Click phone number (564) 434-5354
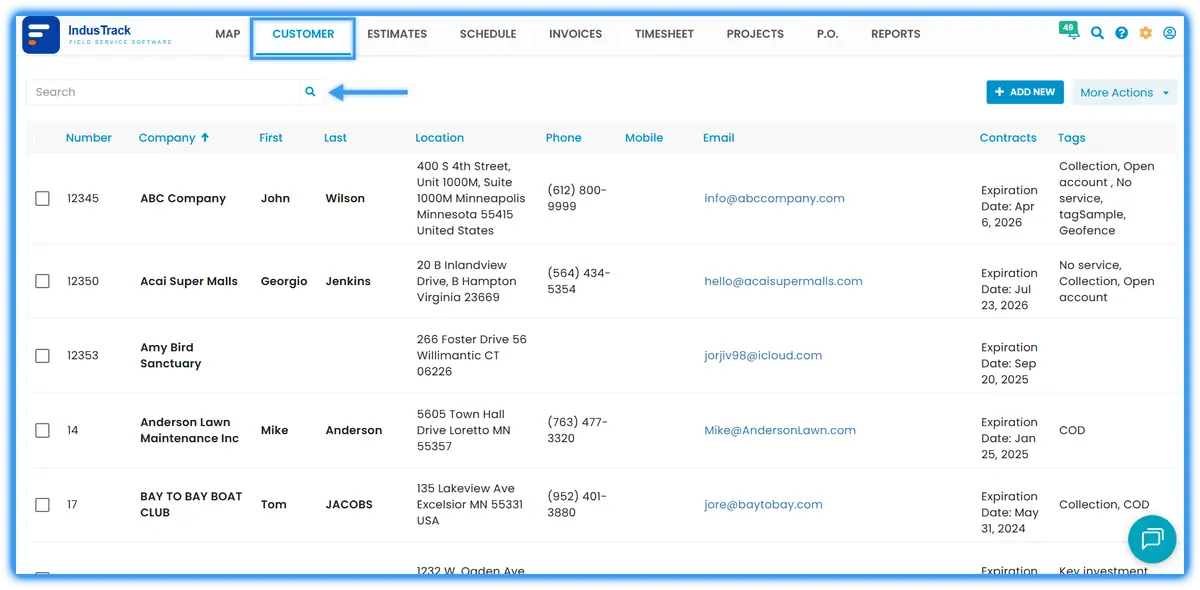Image resolution: width=1200 pixels, height=590 pixels. [x=578, y=282]
